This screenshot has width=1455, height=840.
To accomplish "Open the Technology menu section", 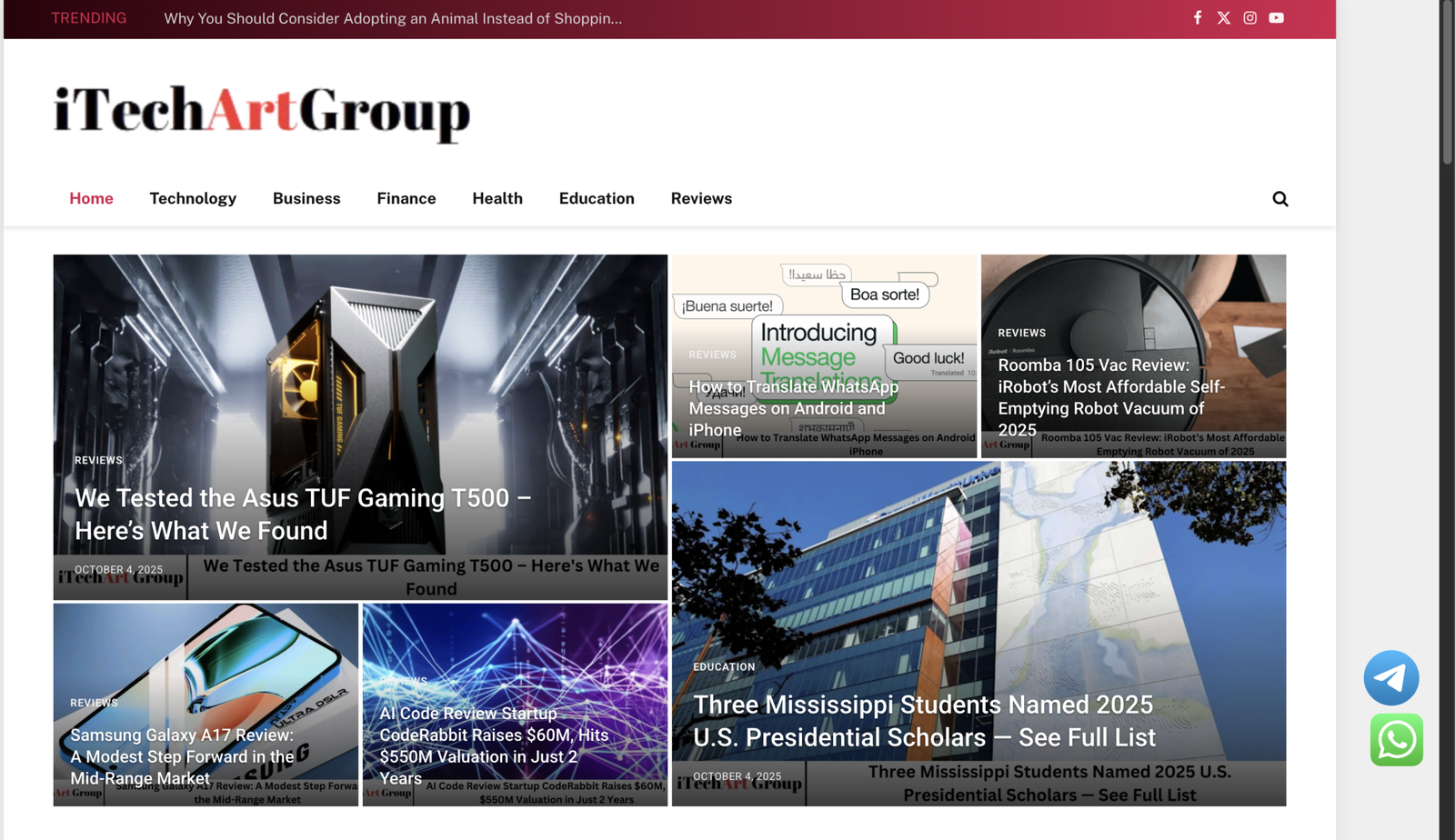I will point(193,199).
